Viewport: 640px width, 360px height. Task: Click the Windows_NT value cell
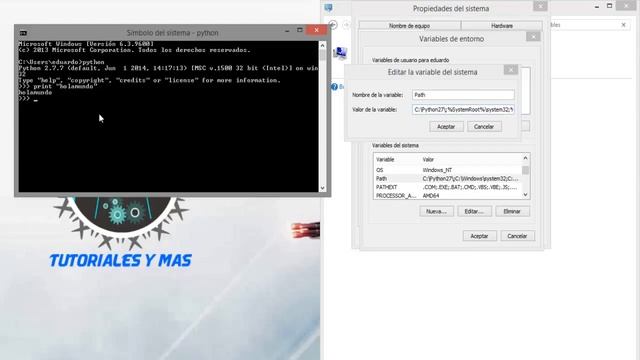coord(437,170)
